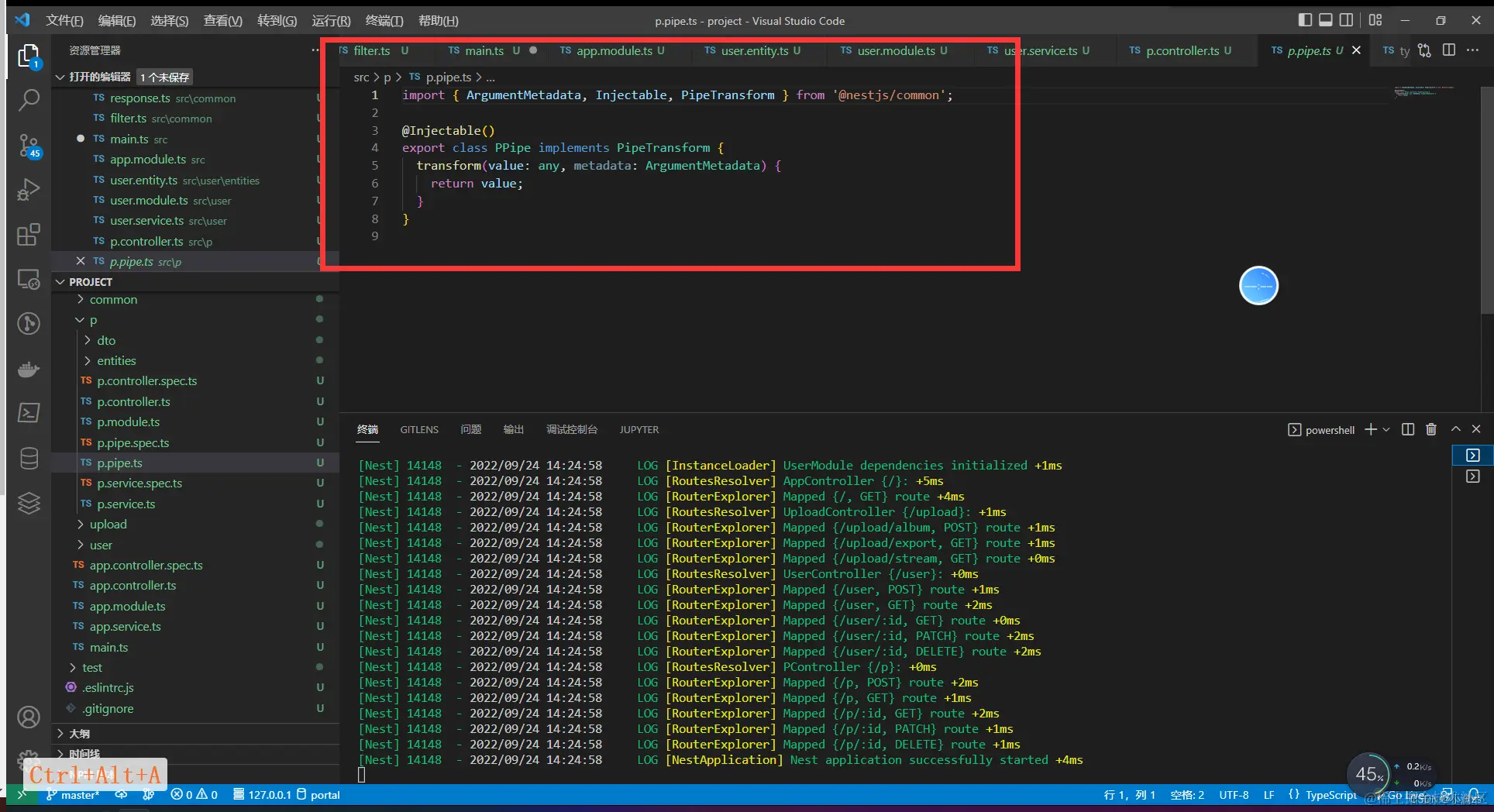Screen dimensions: 1494x812
Task: Open the database view in activity bar
Action: click(29, 459)
